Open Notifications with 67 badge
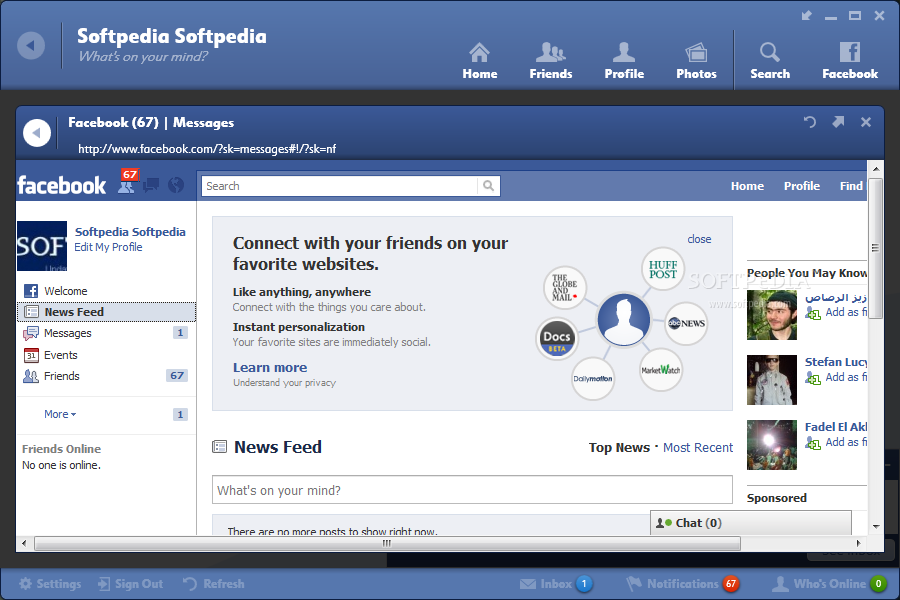Screen dimensions: 900x600 pos(682,584)
